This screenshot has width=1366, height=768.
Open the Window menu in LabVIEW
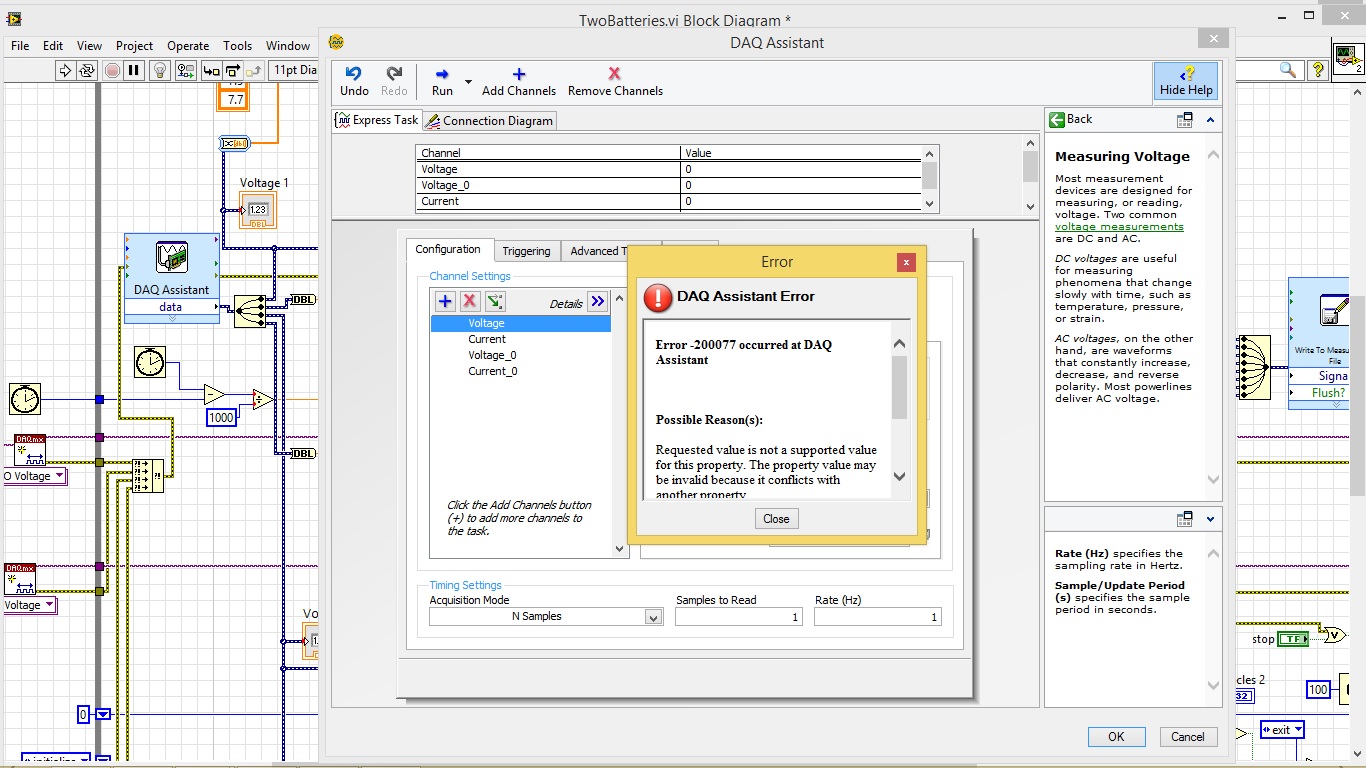(x=288, y=45)
